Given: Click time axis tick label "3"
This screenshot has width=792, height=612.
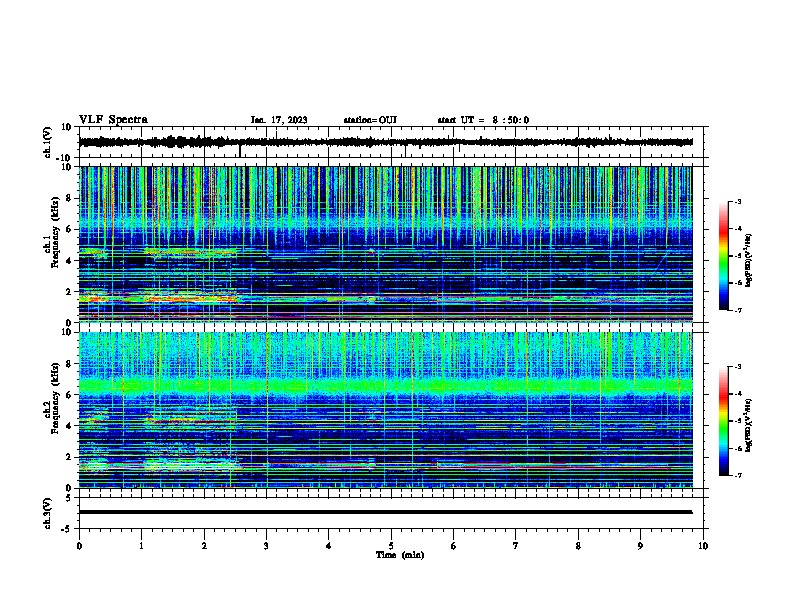Looking at the screenshot, I should [x=266, y=546].
